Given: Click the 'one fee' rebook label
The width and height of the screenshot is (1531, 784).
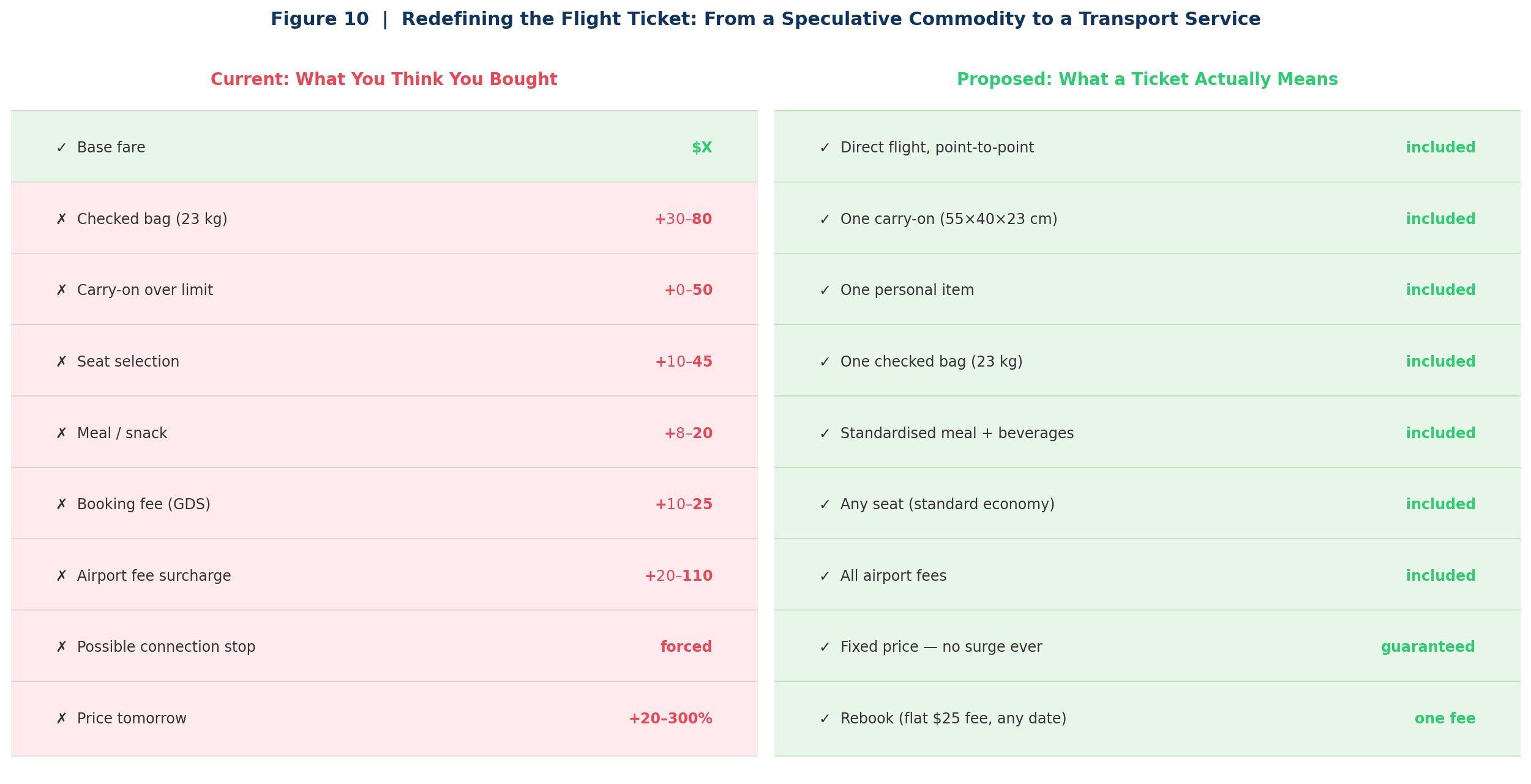Looking at the screenshot, I should (1445, 719).
